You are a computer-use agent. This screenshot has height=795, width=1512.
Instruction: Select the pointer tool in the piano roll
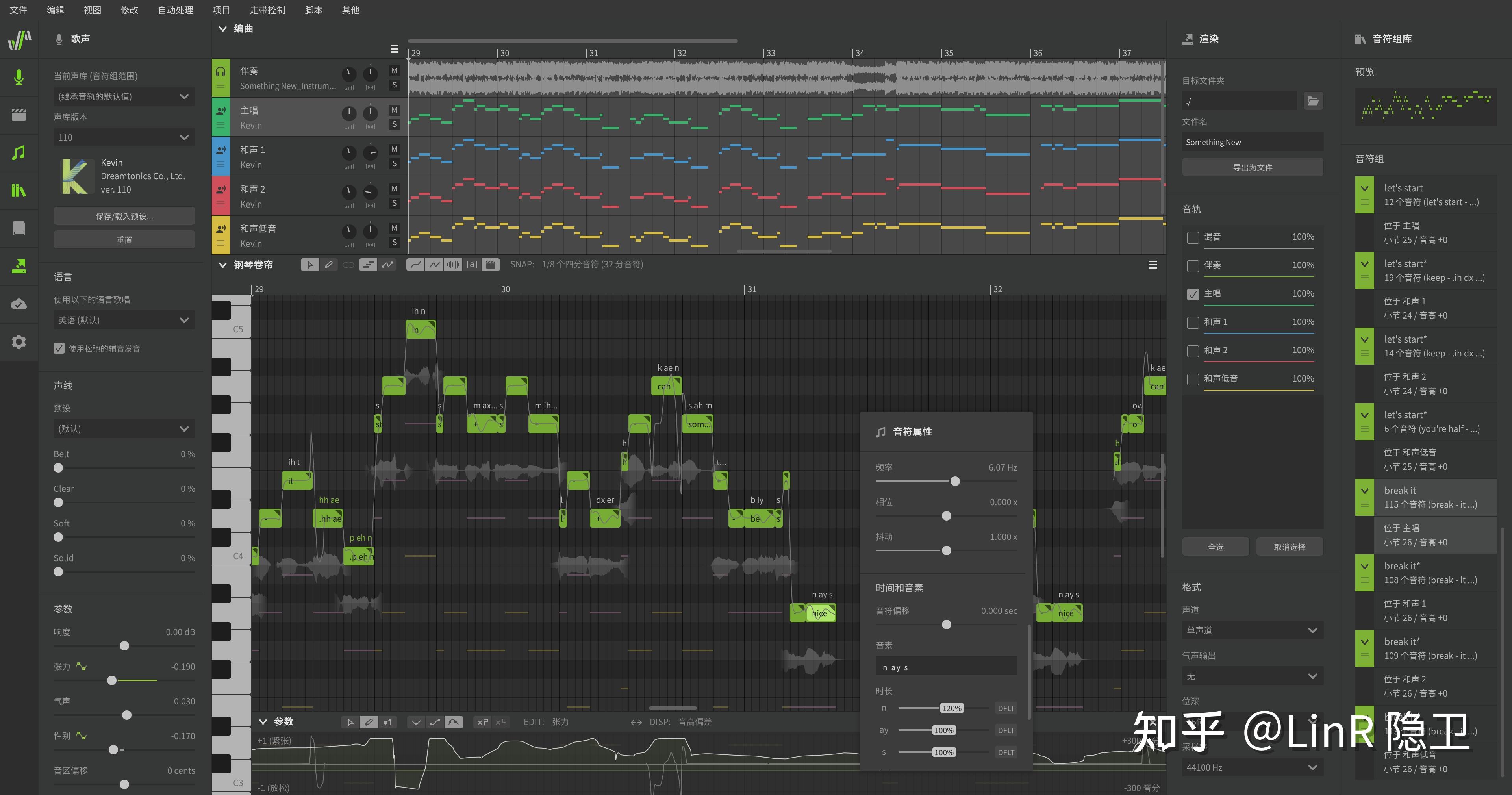(310, 264)
